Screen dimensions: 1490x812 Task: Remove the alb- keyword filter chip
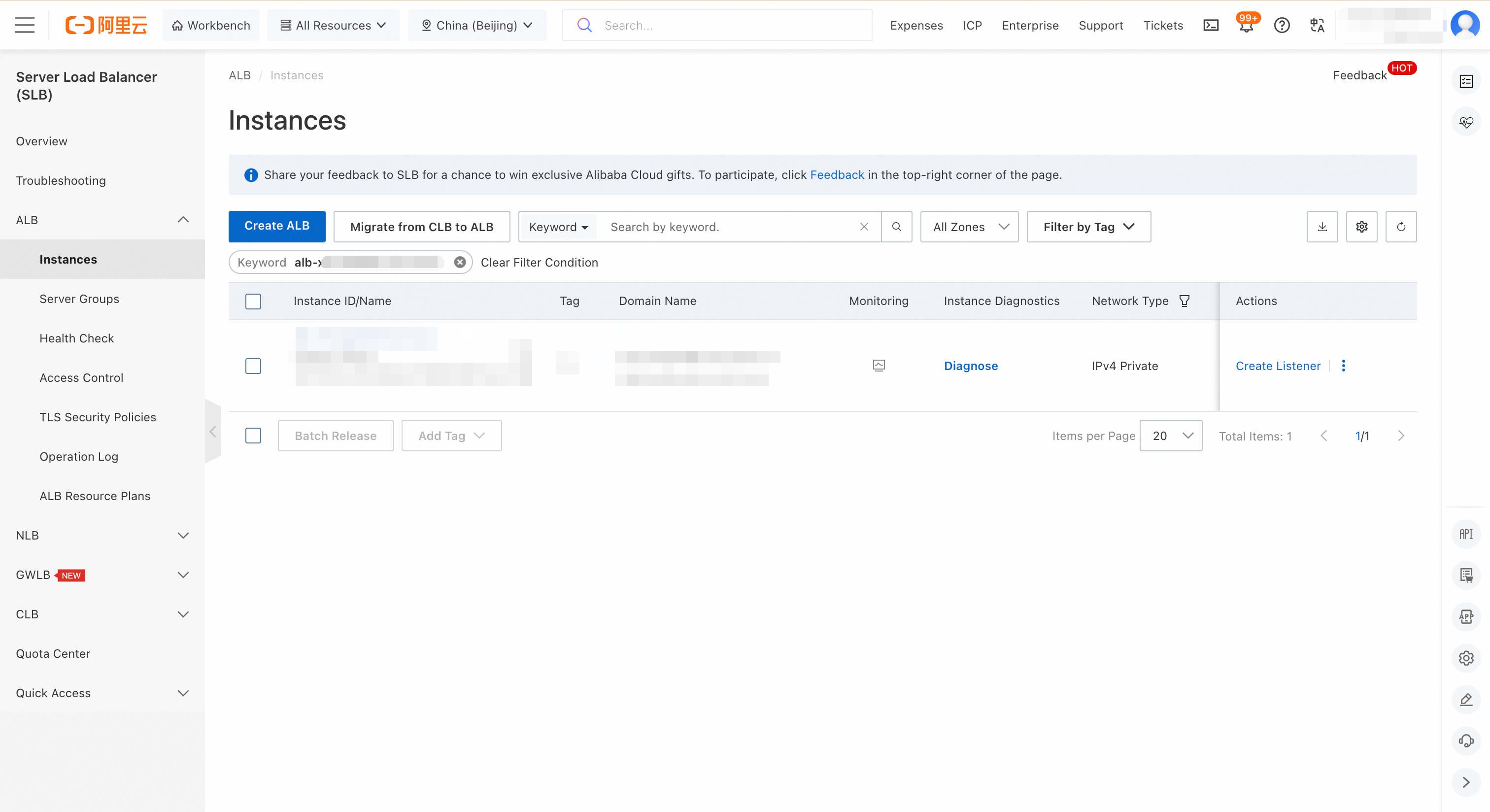(x=460, y=263)
